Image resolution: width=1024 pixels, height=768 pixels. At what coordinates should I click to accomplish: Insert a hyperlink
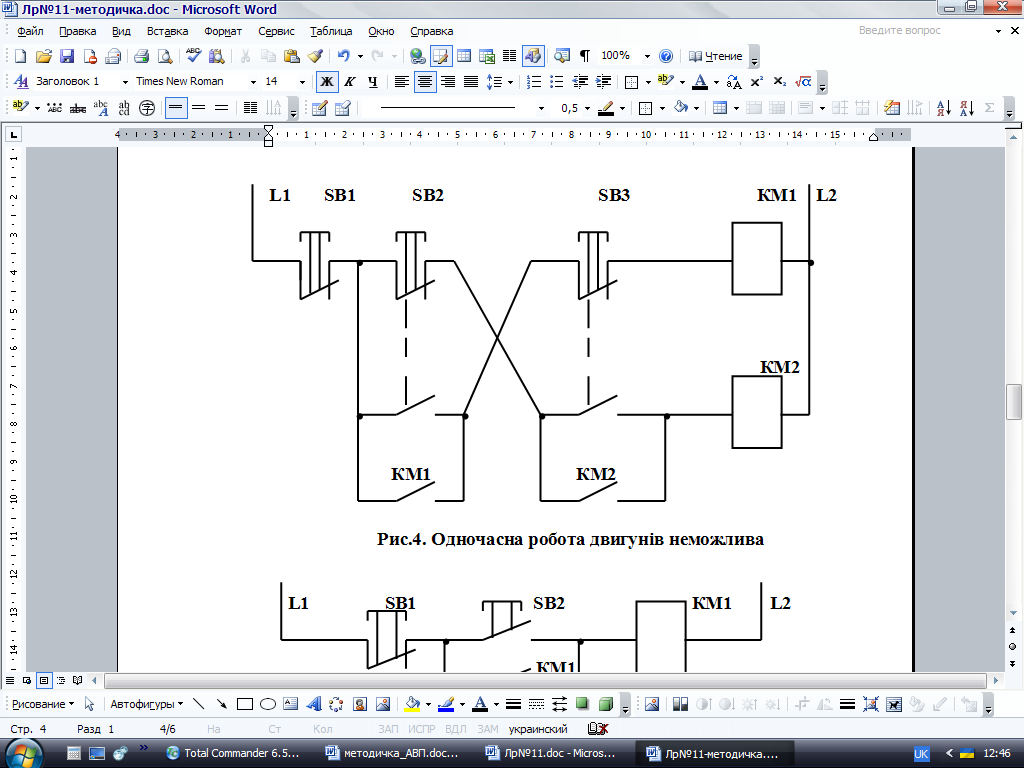[417, 56]
